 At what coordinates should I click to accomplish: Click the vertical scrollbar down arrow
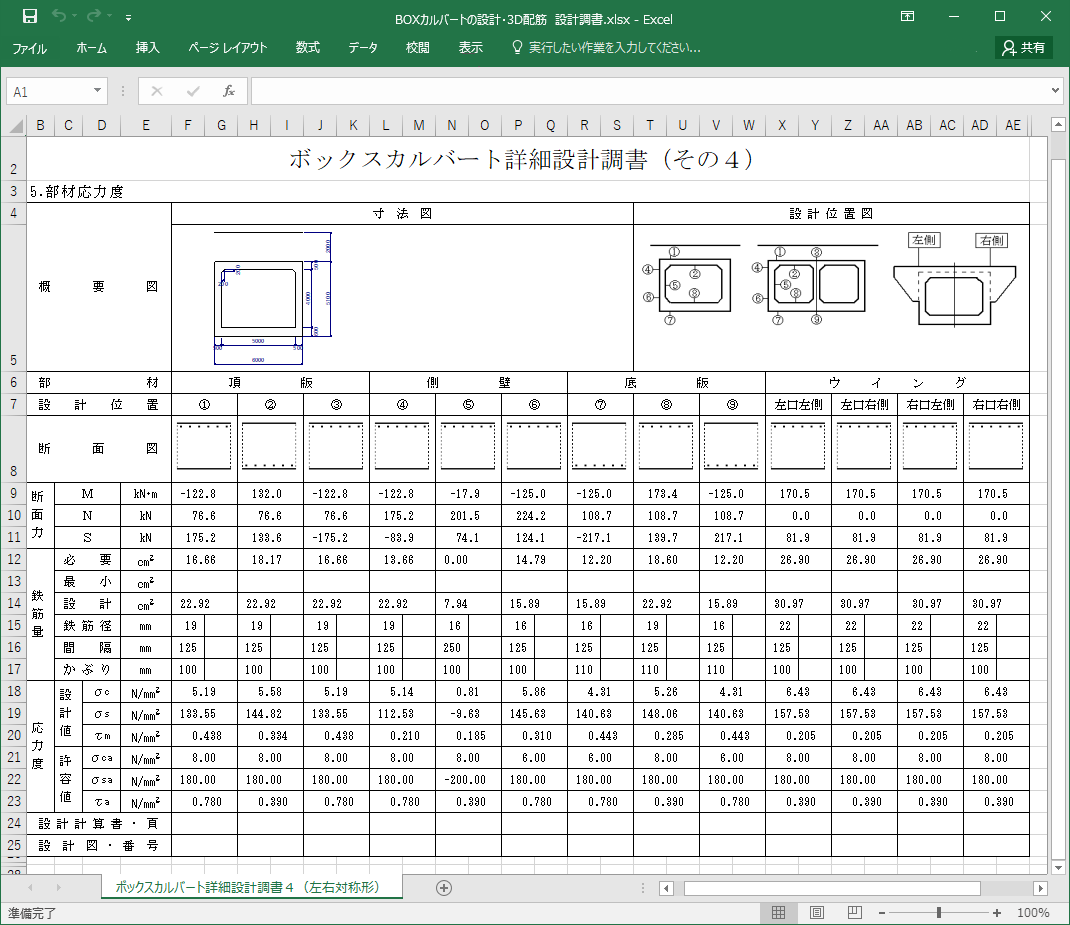pos(1058,868)
